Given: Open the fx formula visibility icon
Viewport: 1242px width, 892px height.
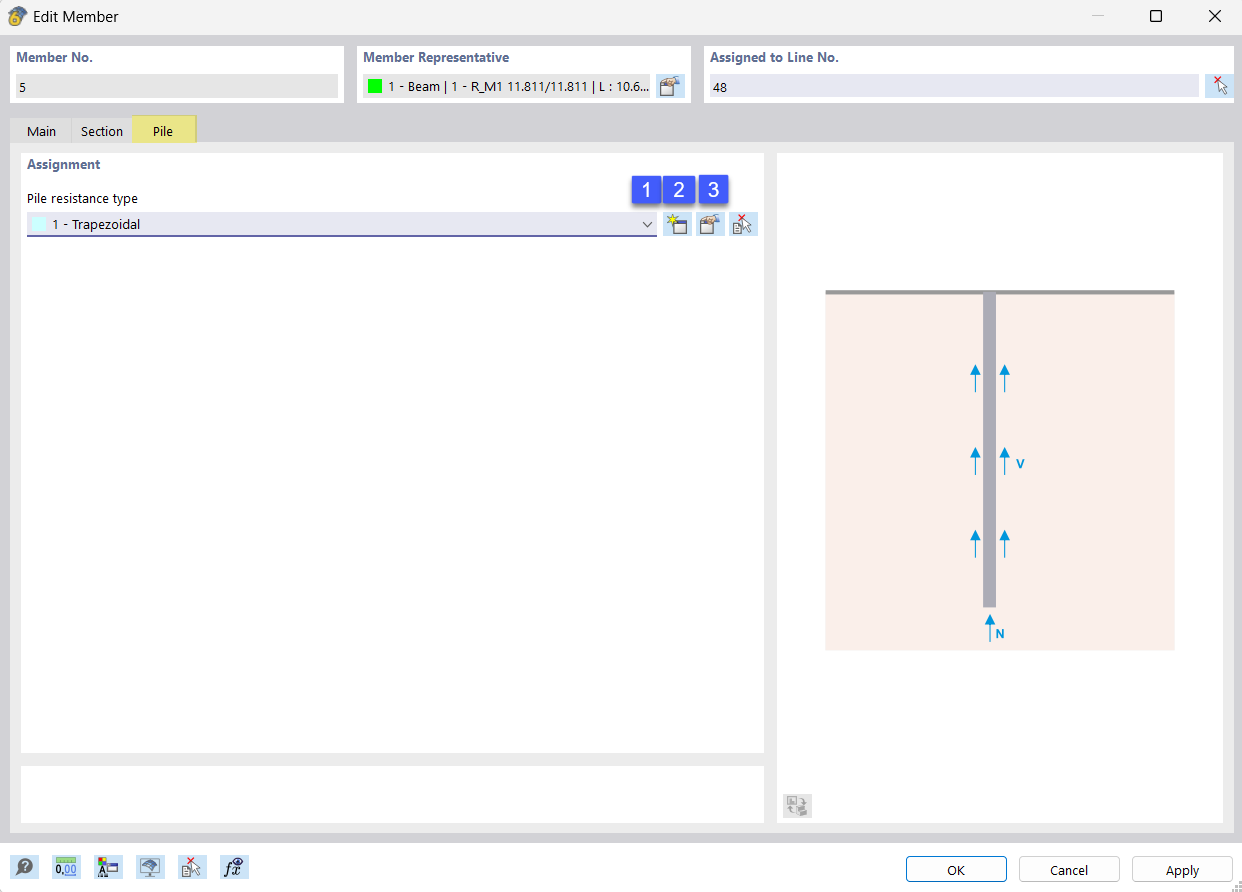Looking at the screenshot, I should click(233, 867).
